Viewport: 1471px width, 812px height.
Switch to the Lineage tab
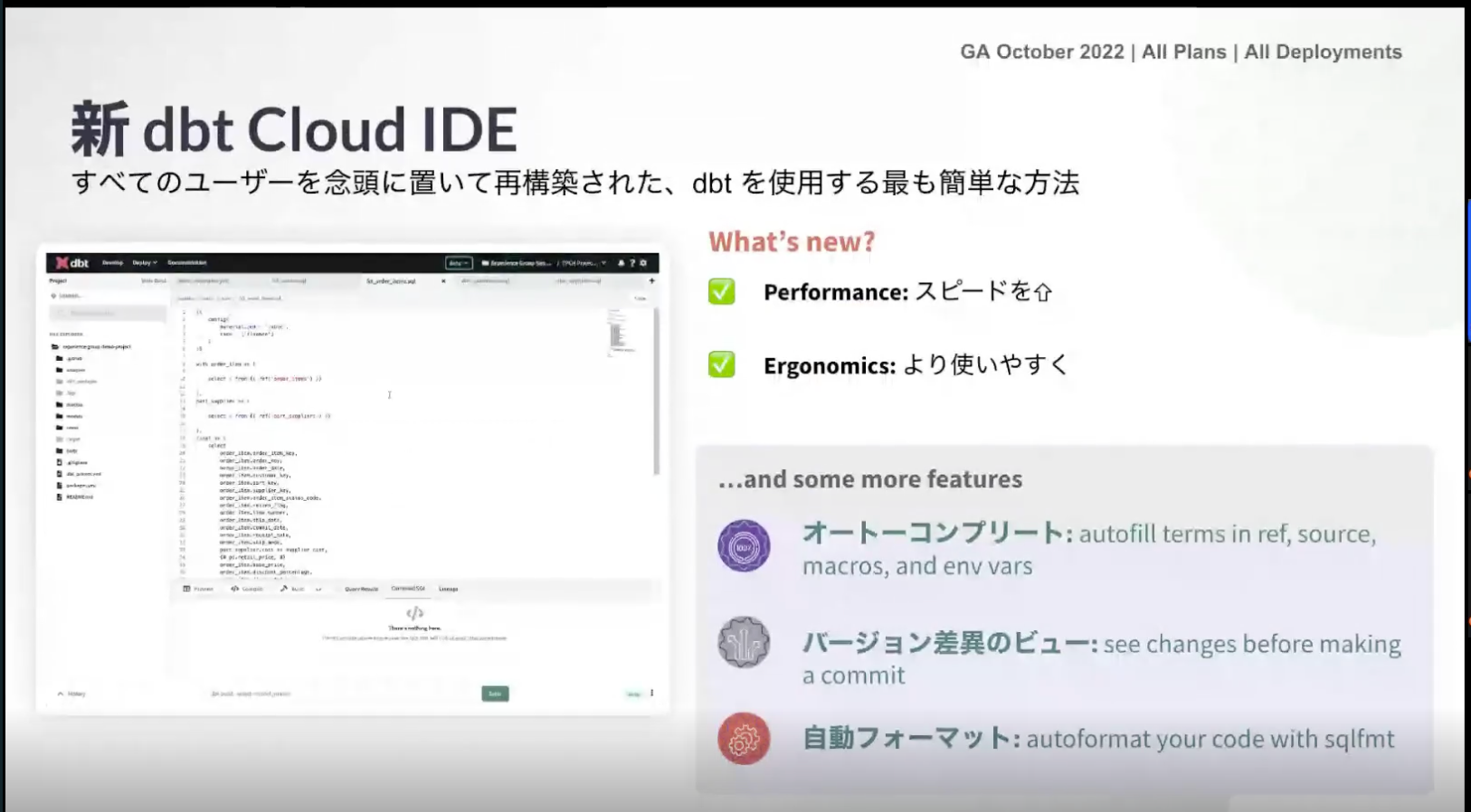(448, 589)
